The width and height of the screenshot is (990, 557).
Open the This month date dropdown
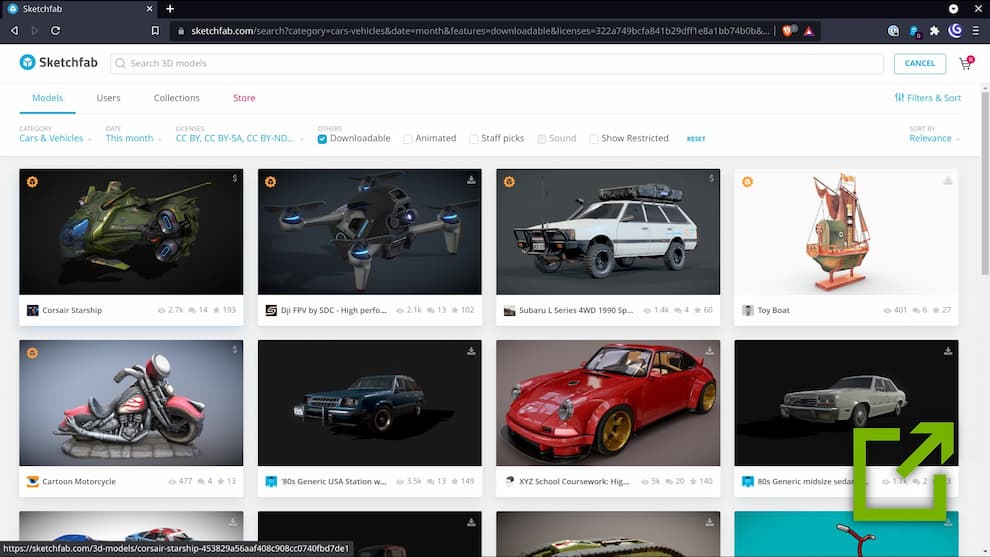point(133,139)
